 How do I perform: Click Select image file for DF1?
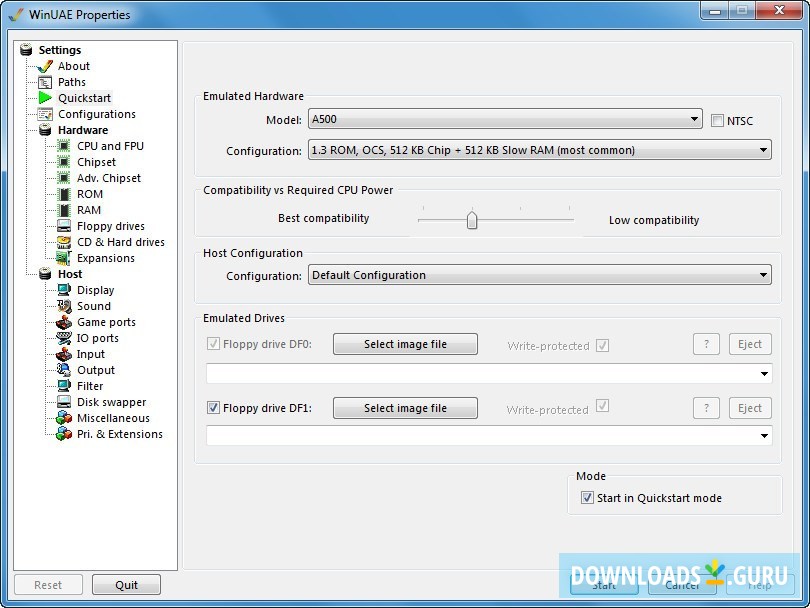point(406,408)
